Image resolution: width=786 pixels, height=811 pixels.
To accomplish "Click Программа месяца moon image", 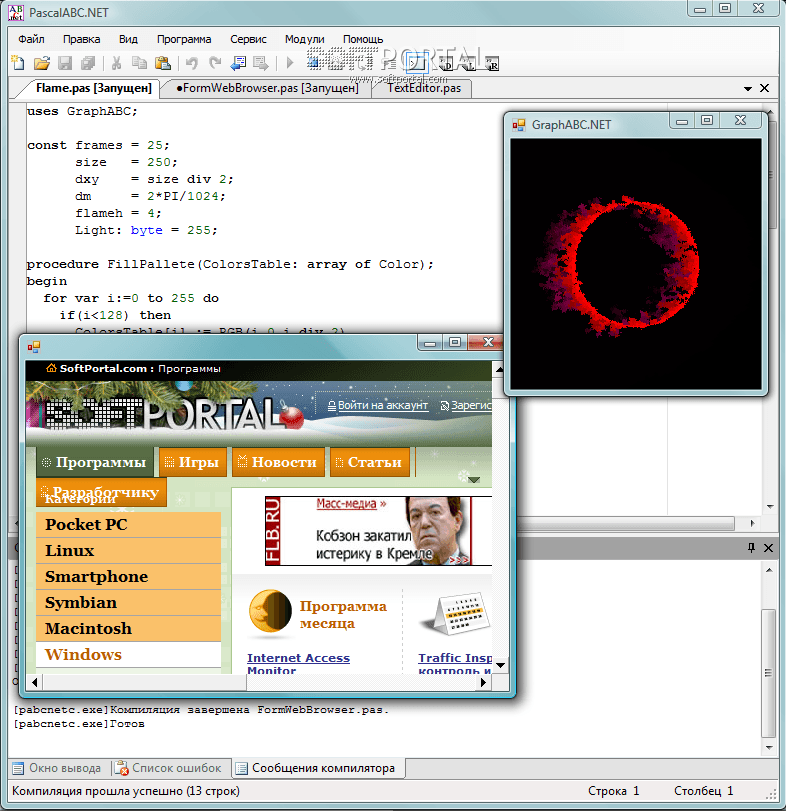I will pos(270,611).
